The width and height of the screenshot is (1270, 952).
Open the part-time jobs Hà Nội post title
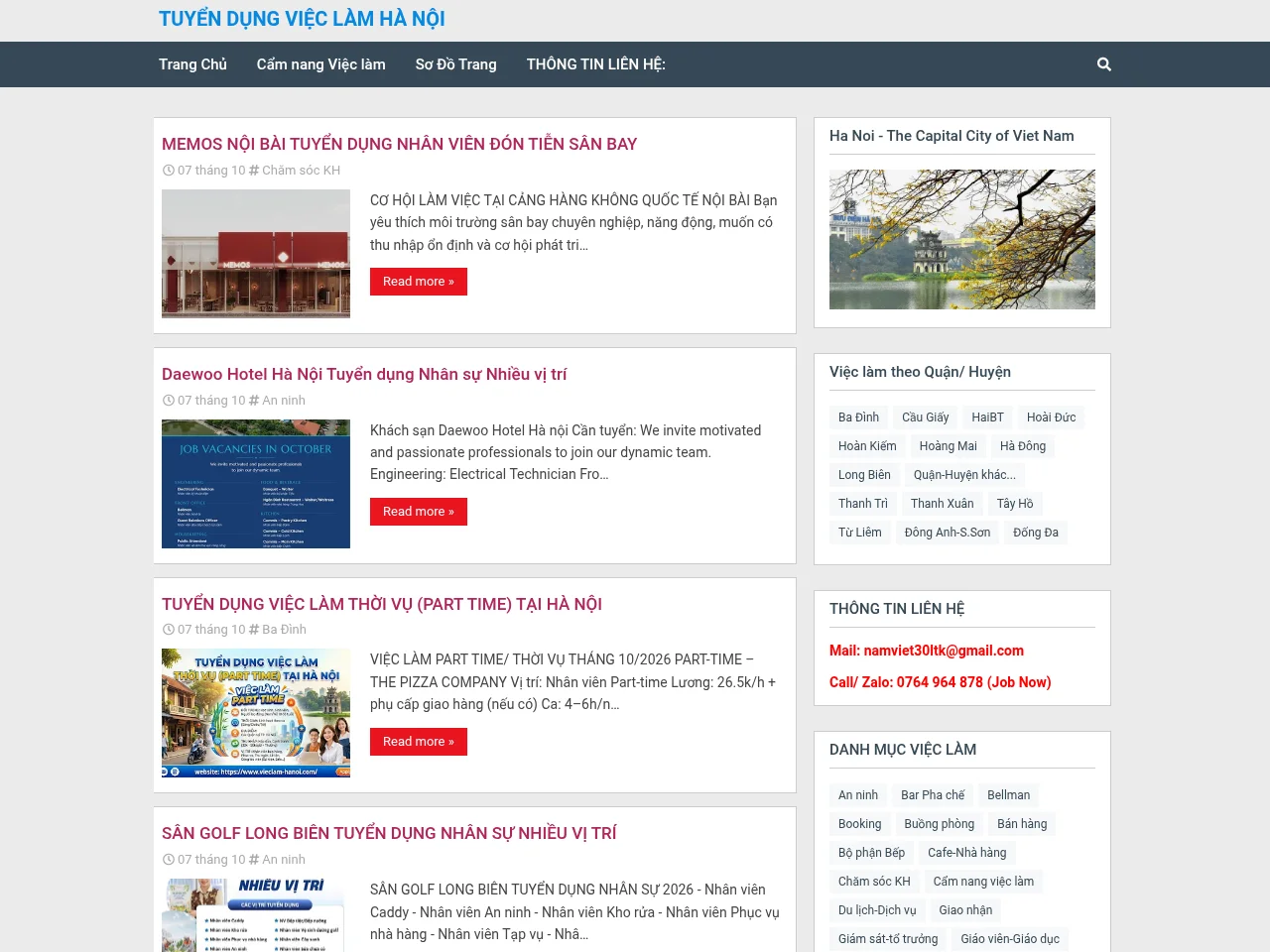tap(382, 604)
